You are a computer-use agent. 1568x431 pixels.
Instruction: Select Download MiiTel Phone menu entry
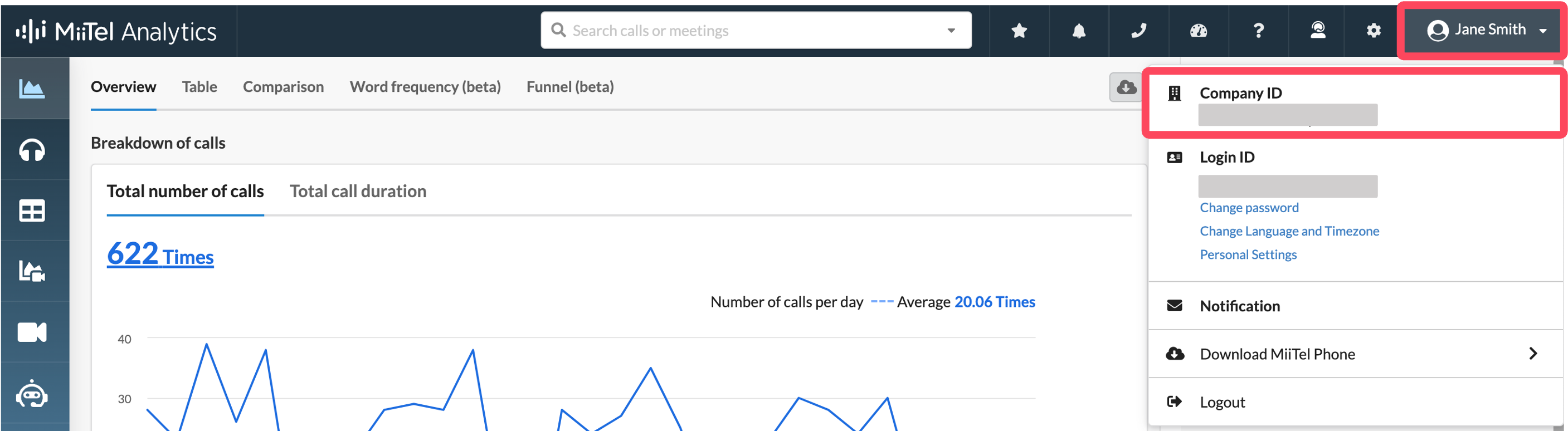pyautogui.click(x=1355, y=354)
